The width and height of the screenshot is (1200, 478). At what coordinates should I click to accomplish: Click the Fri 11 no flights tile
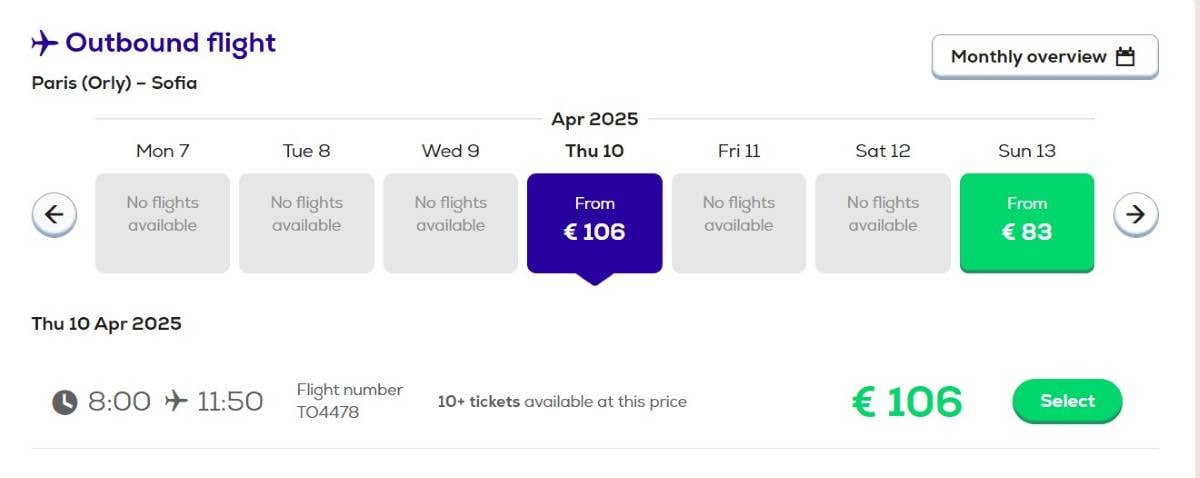(x=739, y=223)
